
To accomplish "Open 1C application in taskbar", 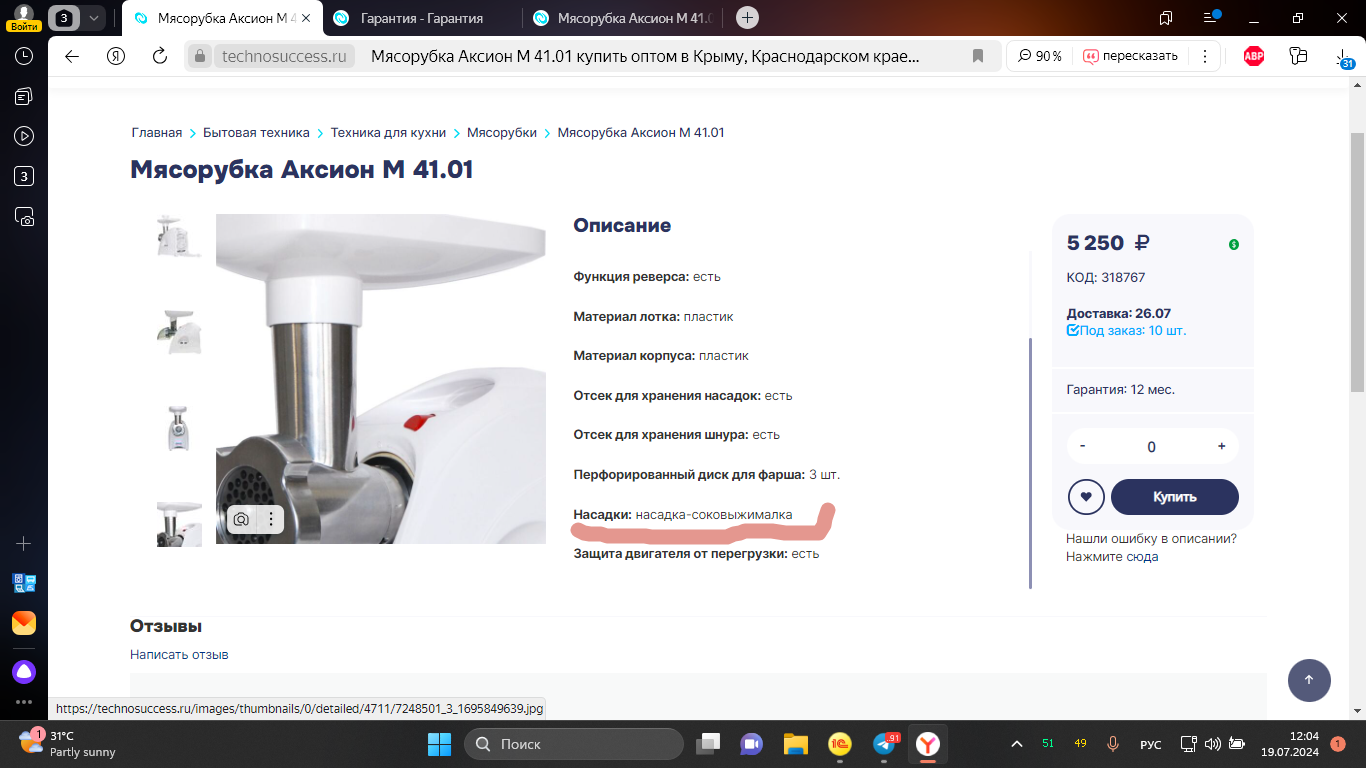I will pos(840,744).
